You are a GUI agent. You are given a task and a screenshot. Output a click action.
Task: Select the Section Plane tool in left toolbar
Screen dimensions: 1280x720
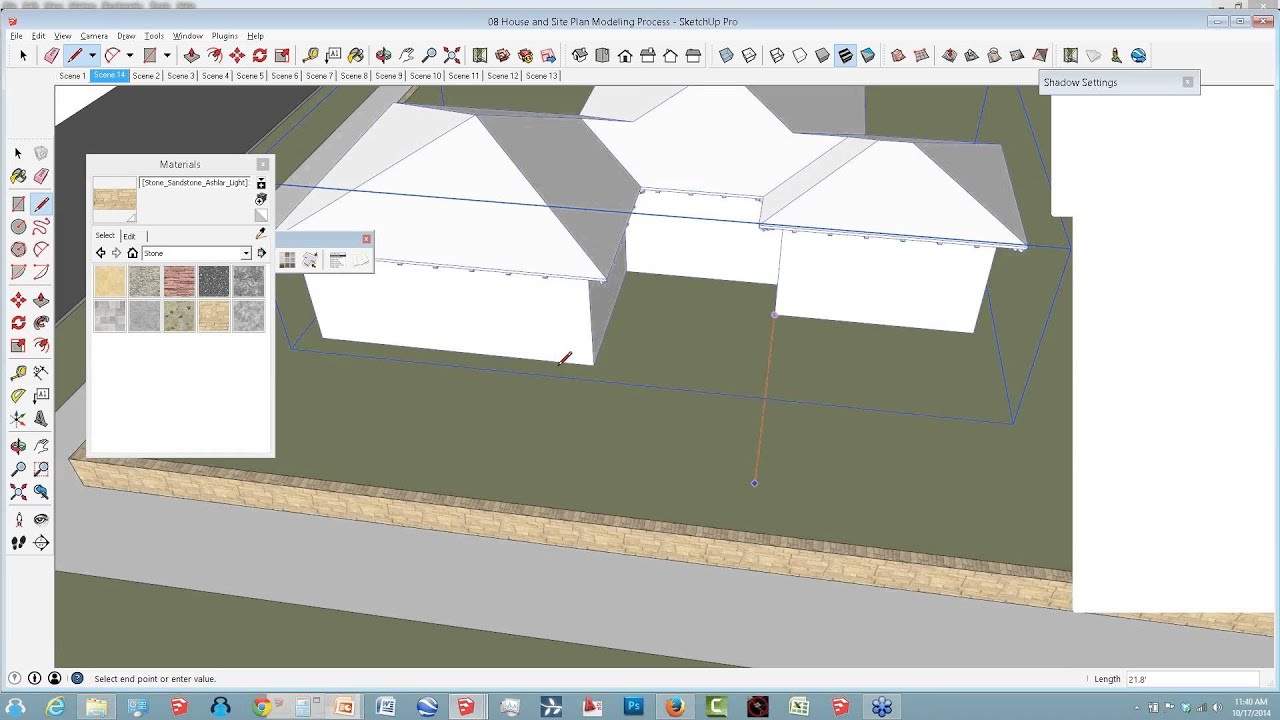click(41, 543)
